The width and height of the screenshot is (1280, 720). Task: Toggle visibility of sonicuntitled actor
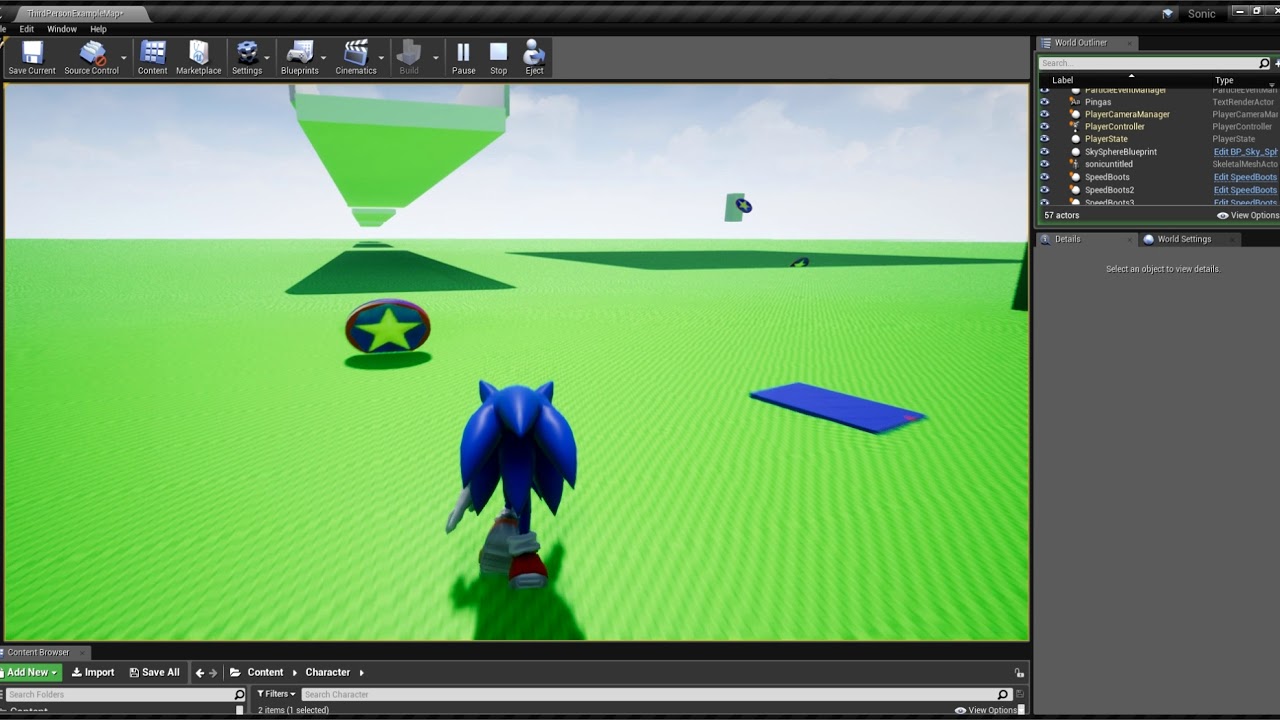pyautogui.click(x=1044, y=164)
